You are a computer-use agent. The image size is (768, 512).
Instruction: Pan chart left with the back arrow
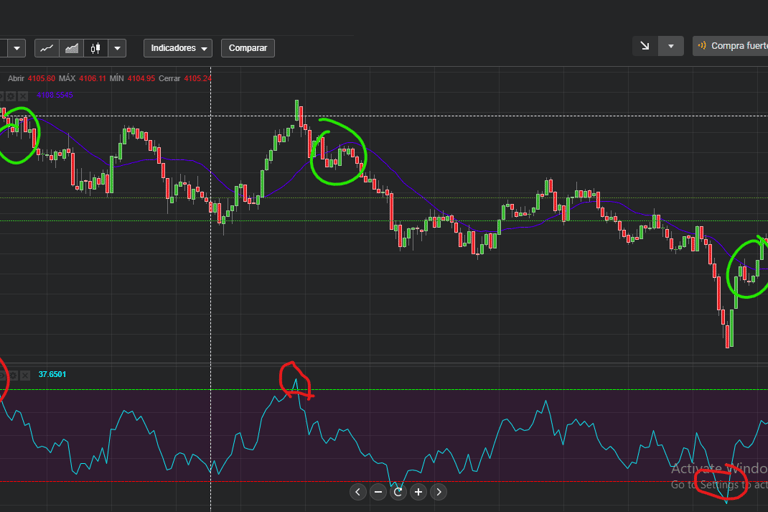[x=358, y=492]
